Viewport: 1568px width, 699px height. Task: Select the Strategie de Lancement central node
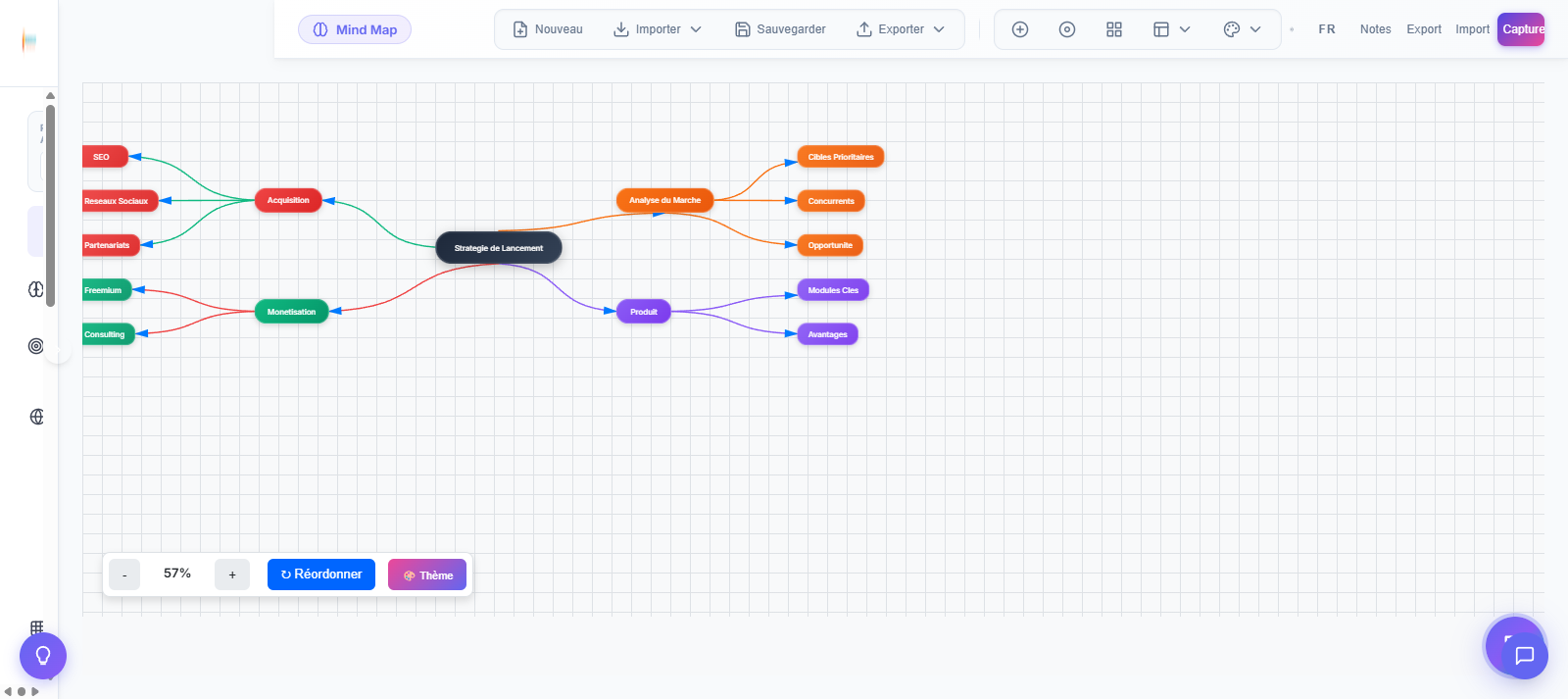point(499,248)
